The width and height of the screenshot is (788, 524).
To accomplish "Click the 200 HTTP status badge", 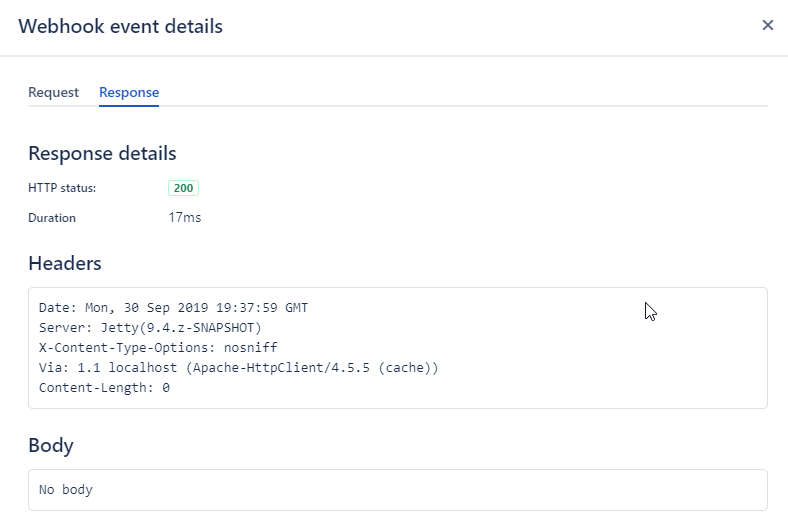I will [x=184, y=188].
